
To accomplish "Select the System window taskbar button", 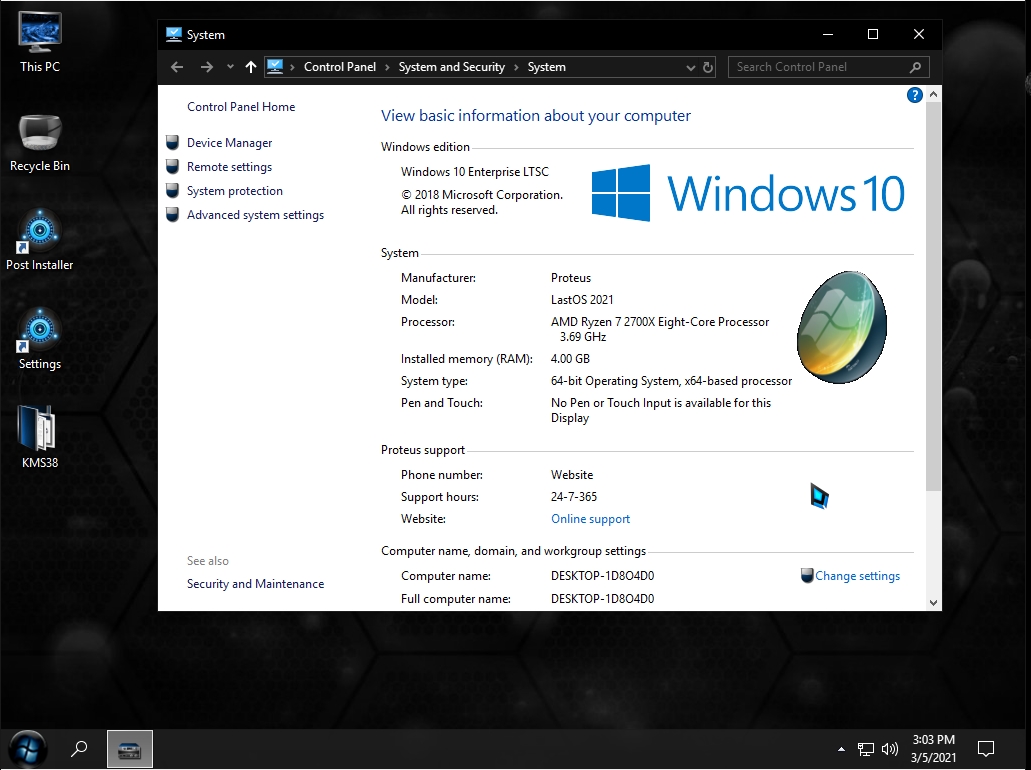I will coord(130,749).
